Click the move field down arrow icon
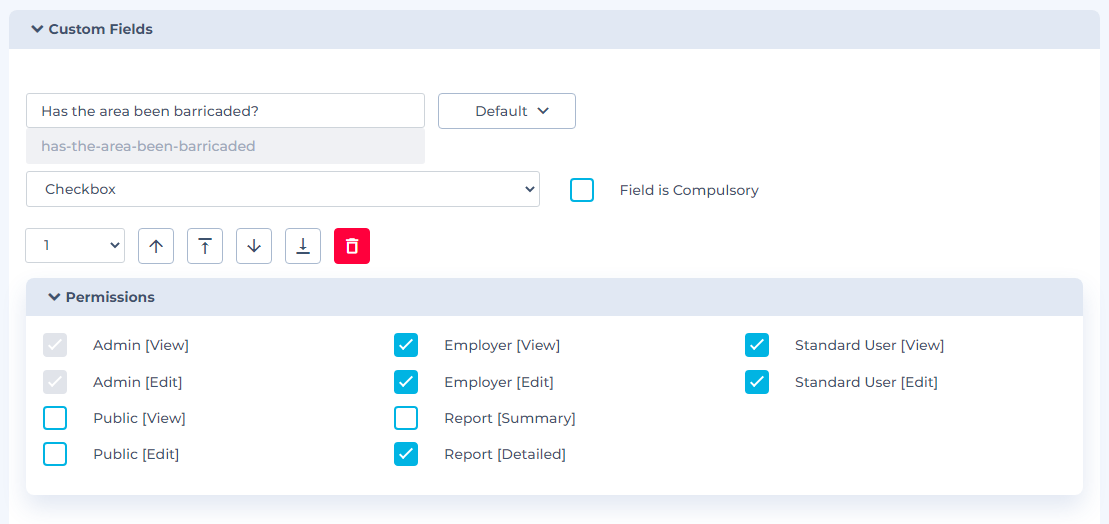The image size is (1109, 524). (254, 246)
